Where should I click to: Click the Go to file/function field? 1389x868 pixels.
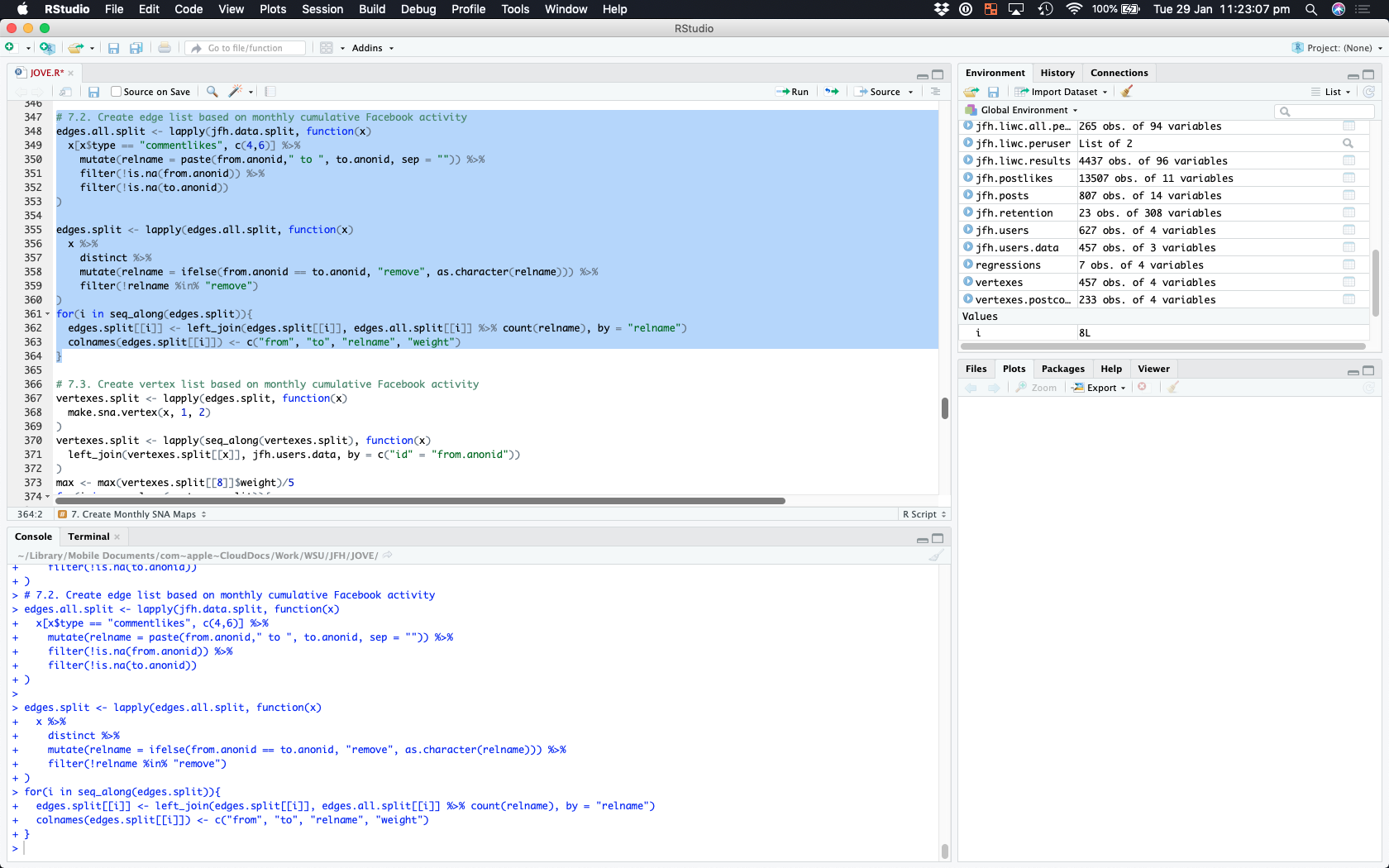click(x=246, y=48)
